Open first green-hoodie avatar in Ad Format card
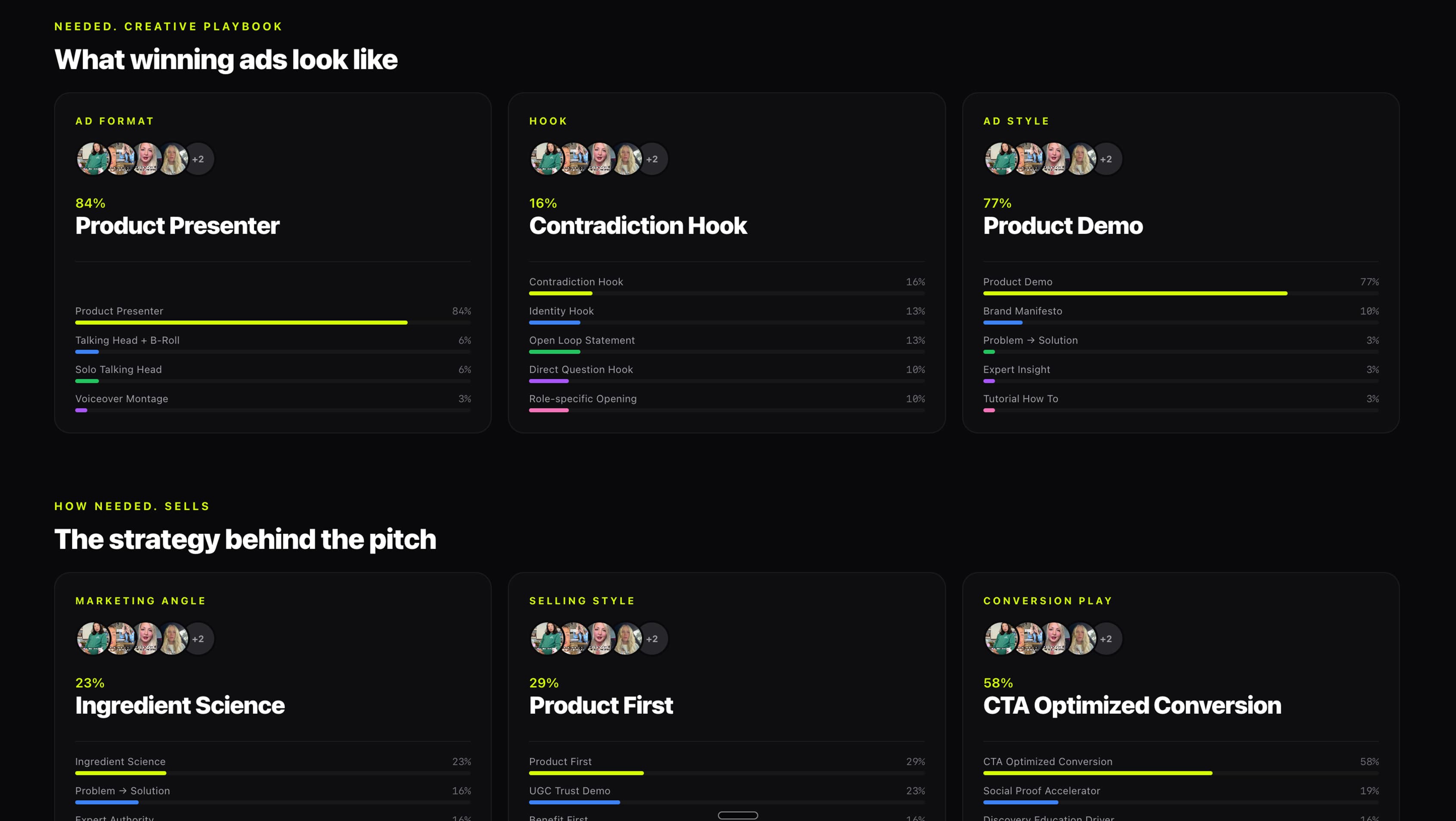The height and width of the screenshot is (821, 1456). click(x=93, y=159)
